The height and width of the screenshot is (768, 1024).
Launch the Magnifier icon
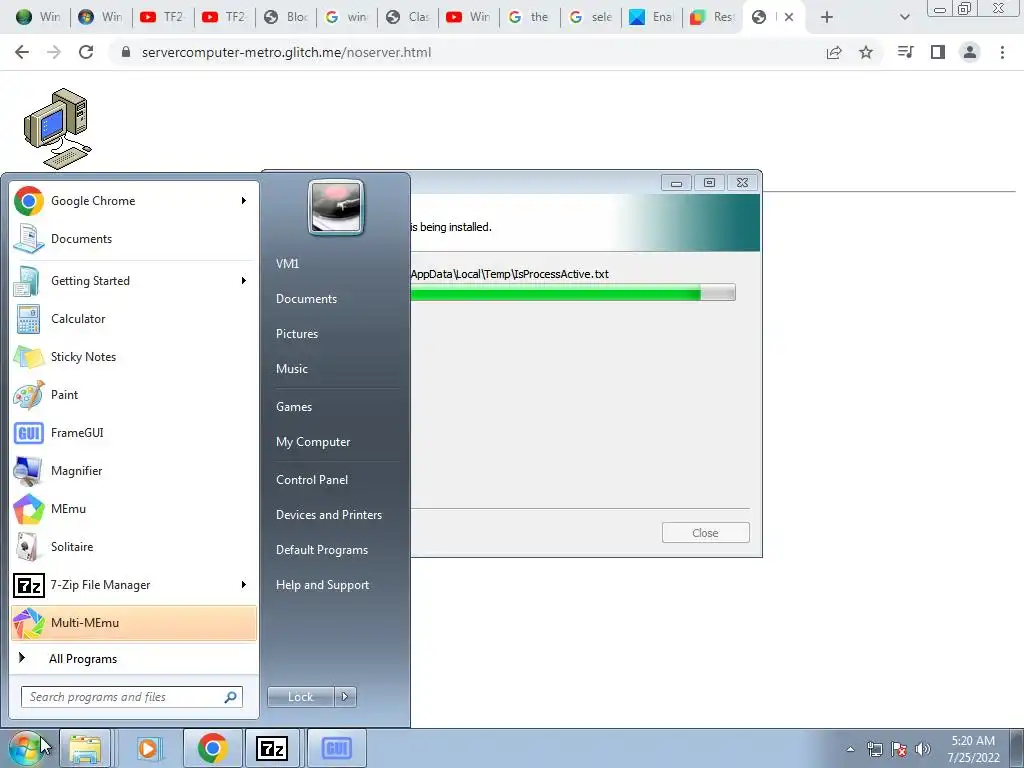(29, 470)
